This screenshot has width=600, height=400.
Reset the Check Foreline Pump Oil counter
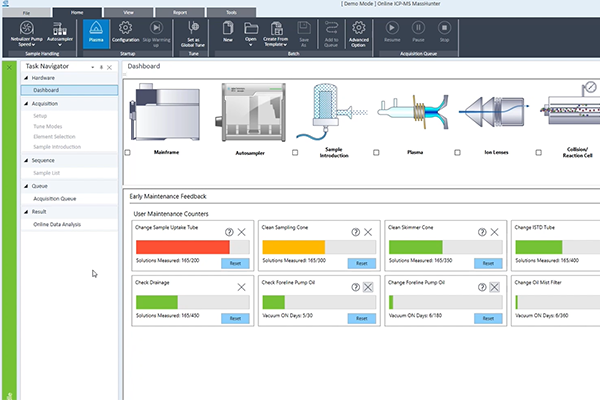[x=362, y=318]
